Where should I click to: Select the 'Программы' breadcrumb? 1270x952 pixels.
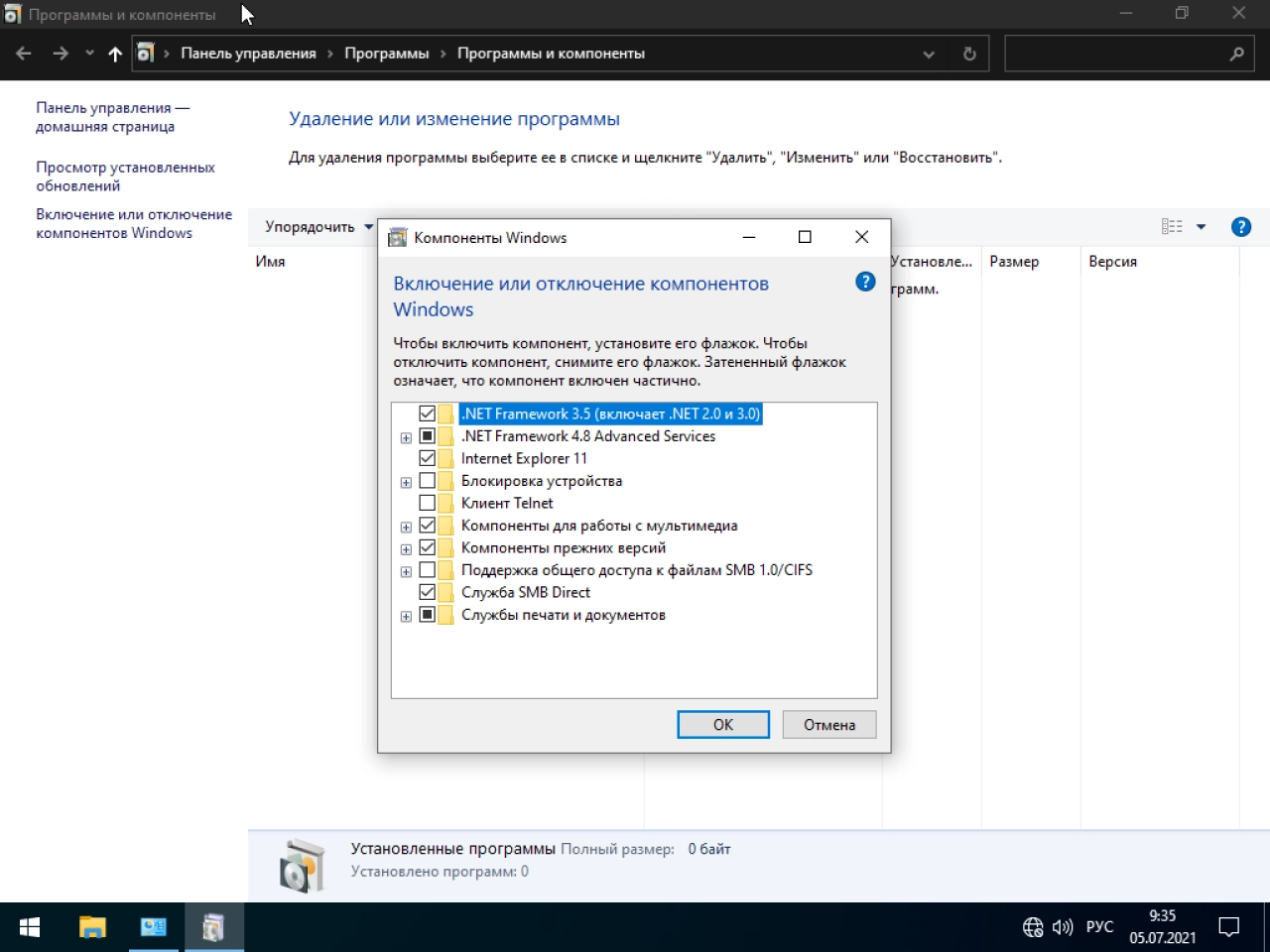387,54
